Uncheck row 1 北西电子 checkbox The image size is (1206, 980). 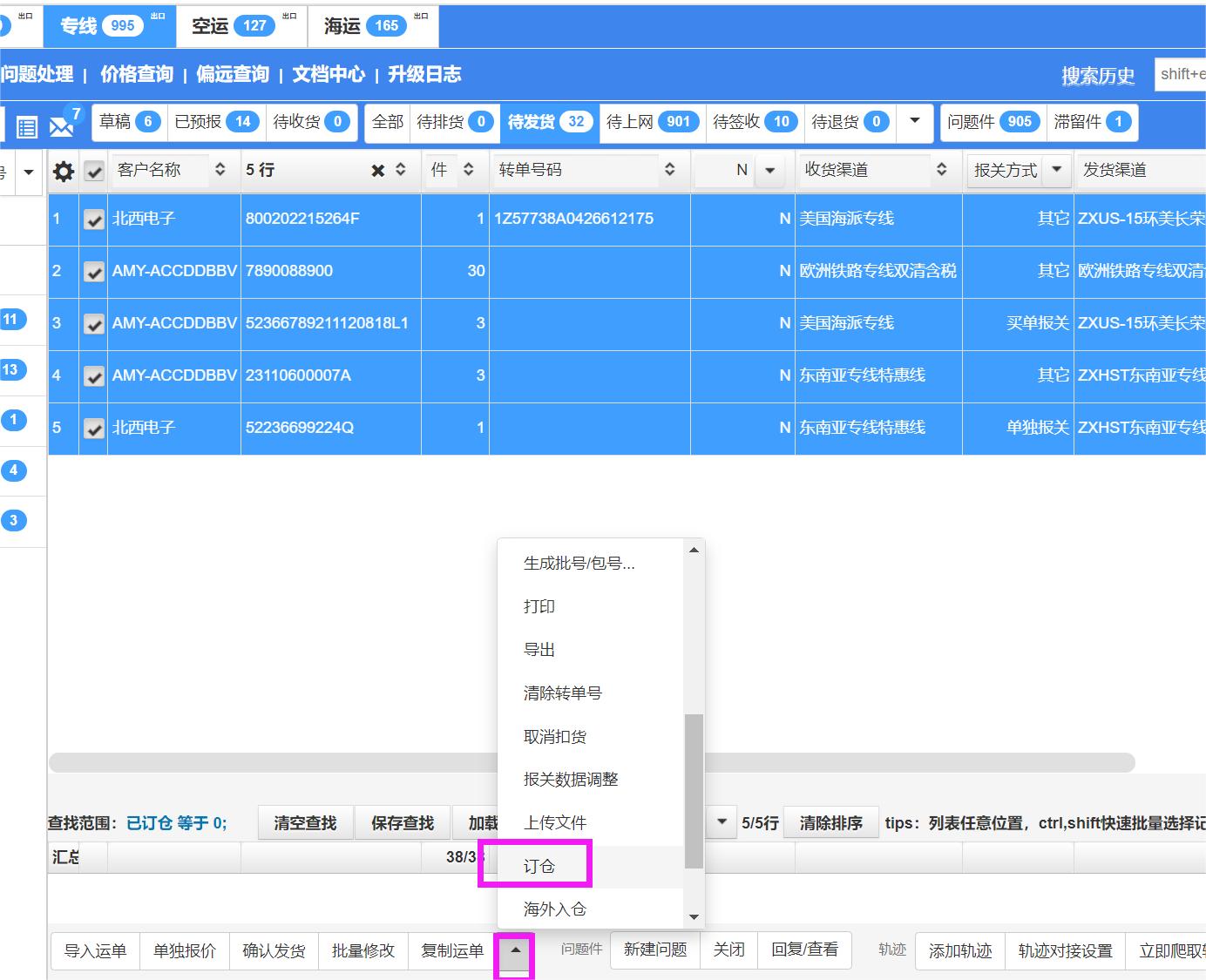94,220
